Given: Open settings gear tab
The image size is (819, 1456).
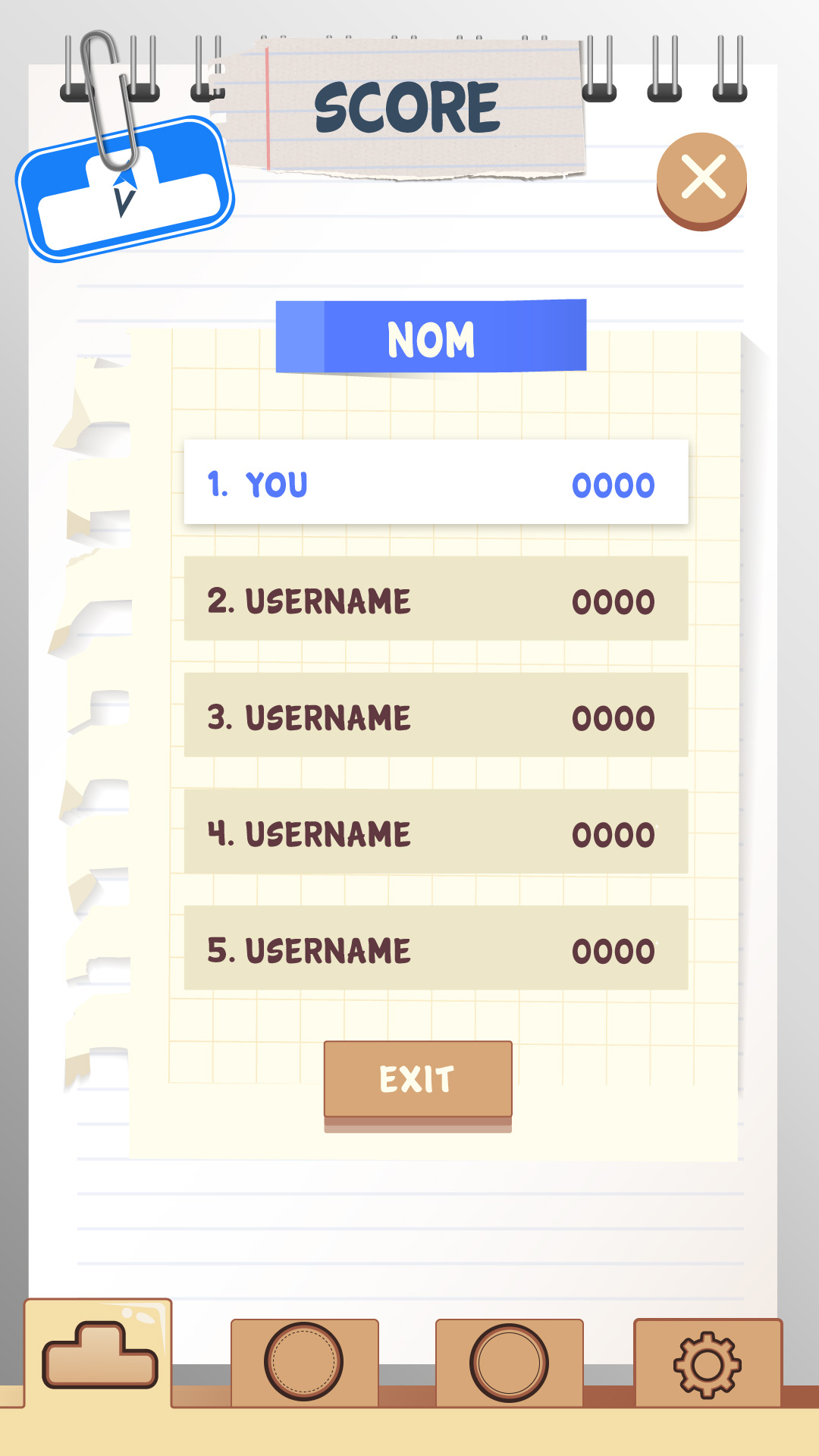Looking at the screenshot, I should coord(708,1364).
